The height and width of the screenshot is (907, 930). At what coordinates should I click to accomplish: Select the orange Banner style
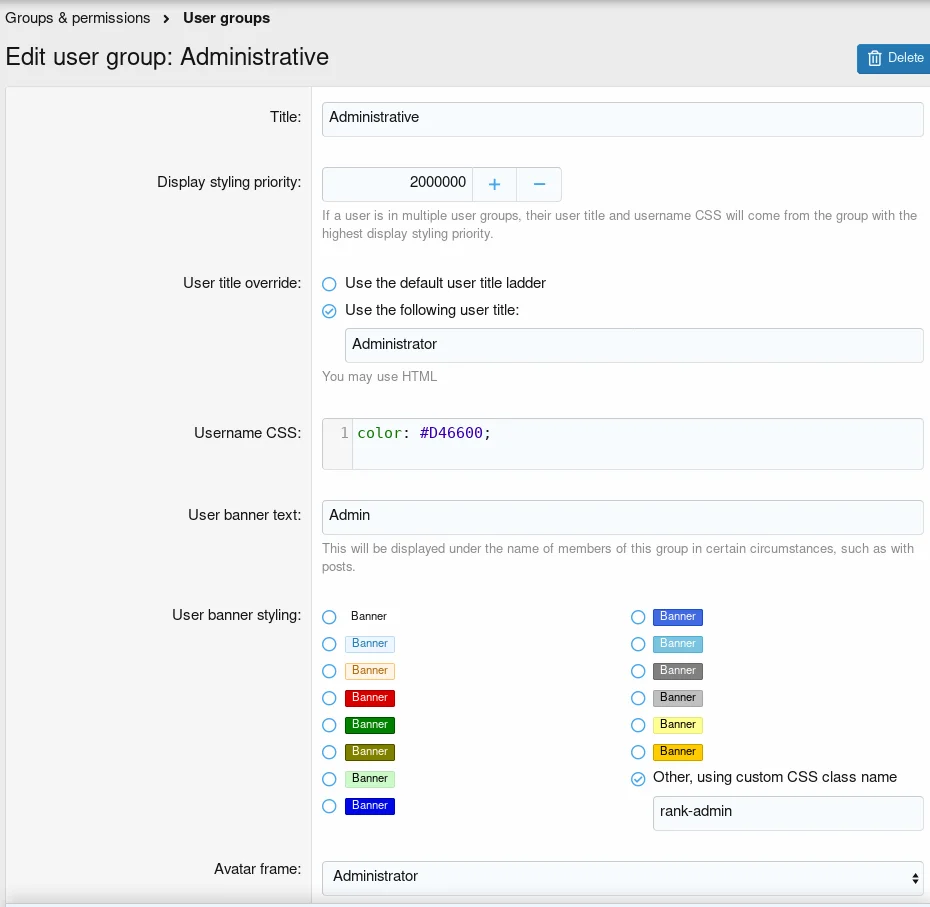tap(638, 752)
